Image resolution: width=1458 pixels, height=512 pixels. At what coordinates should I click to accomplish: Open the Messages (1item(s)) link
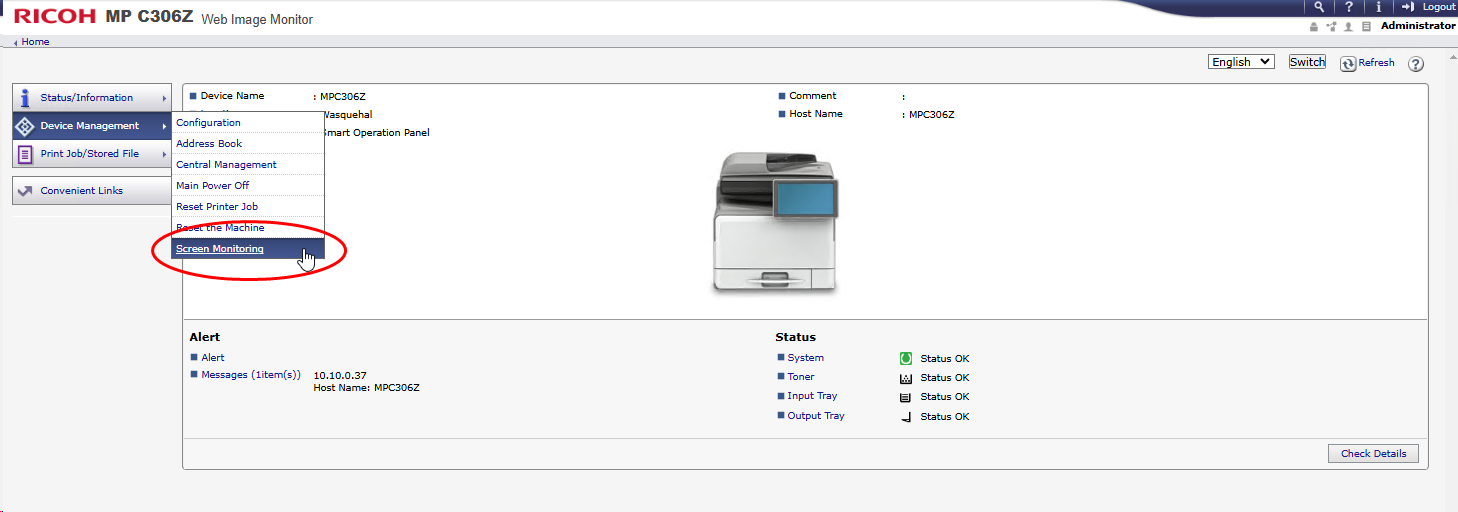[x=251, y=375]
